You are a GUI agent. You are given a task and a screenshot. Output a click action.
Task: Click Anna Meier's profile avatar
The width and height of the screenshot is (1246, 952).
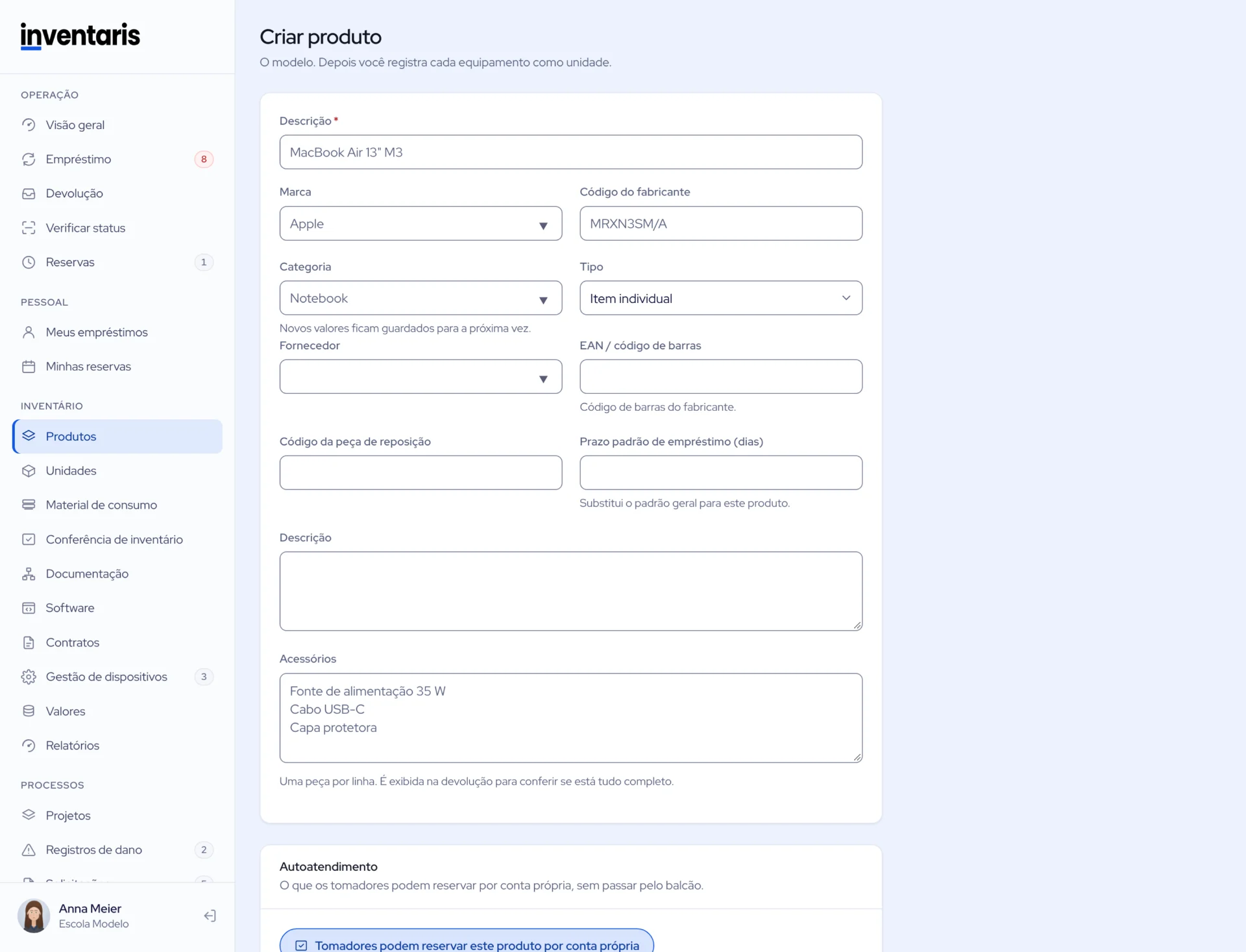34,916
